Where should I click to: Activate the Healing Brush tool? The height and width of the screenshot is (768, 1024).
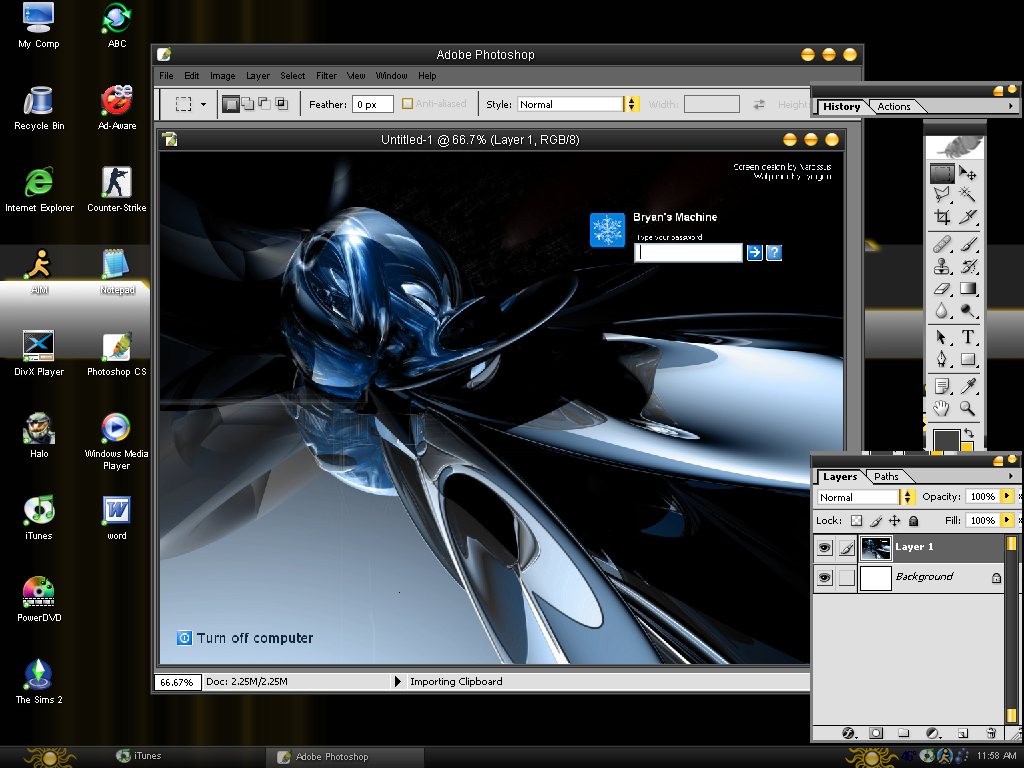(x=941, y=243)
